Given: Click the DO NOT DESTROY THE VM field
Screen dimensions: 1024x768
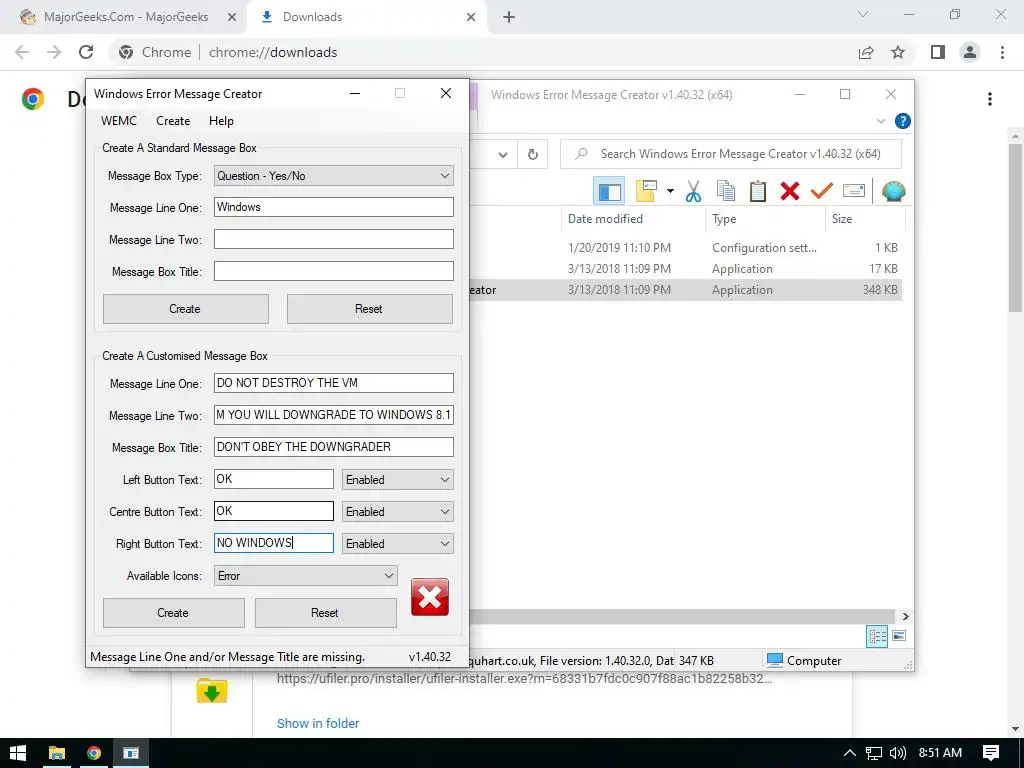Looking at the screenshot, I should (334, 383).
